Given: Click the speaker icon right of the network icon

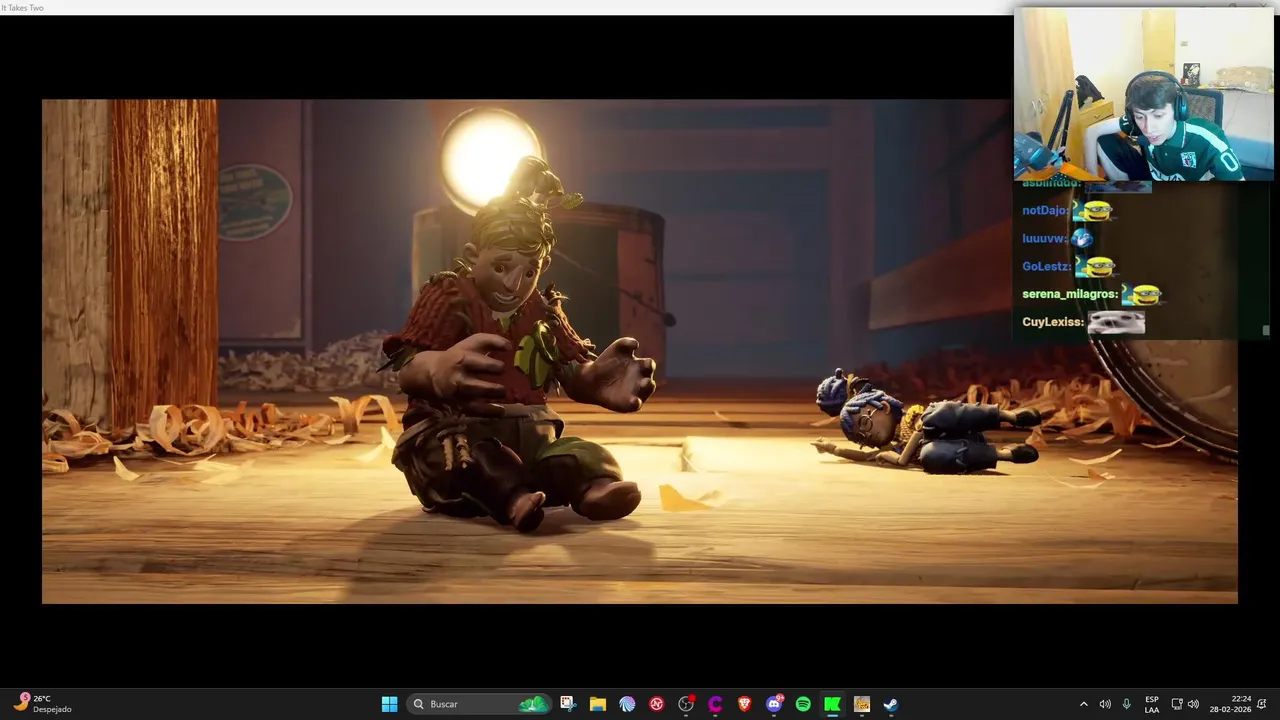Looking at the screenshot, I should pos(1193,704).
